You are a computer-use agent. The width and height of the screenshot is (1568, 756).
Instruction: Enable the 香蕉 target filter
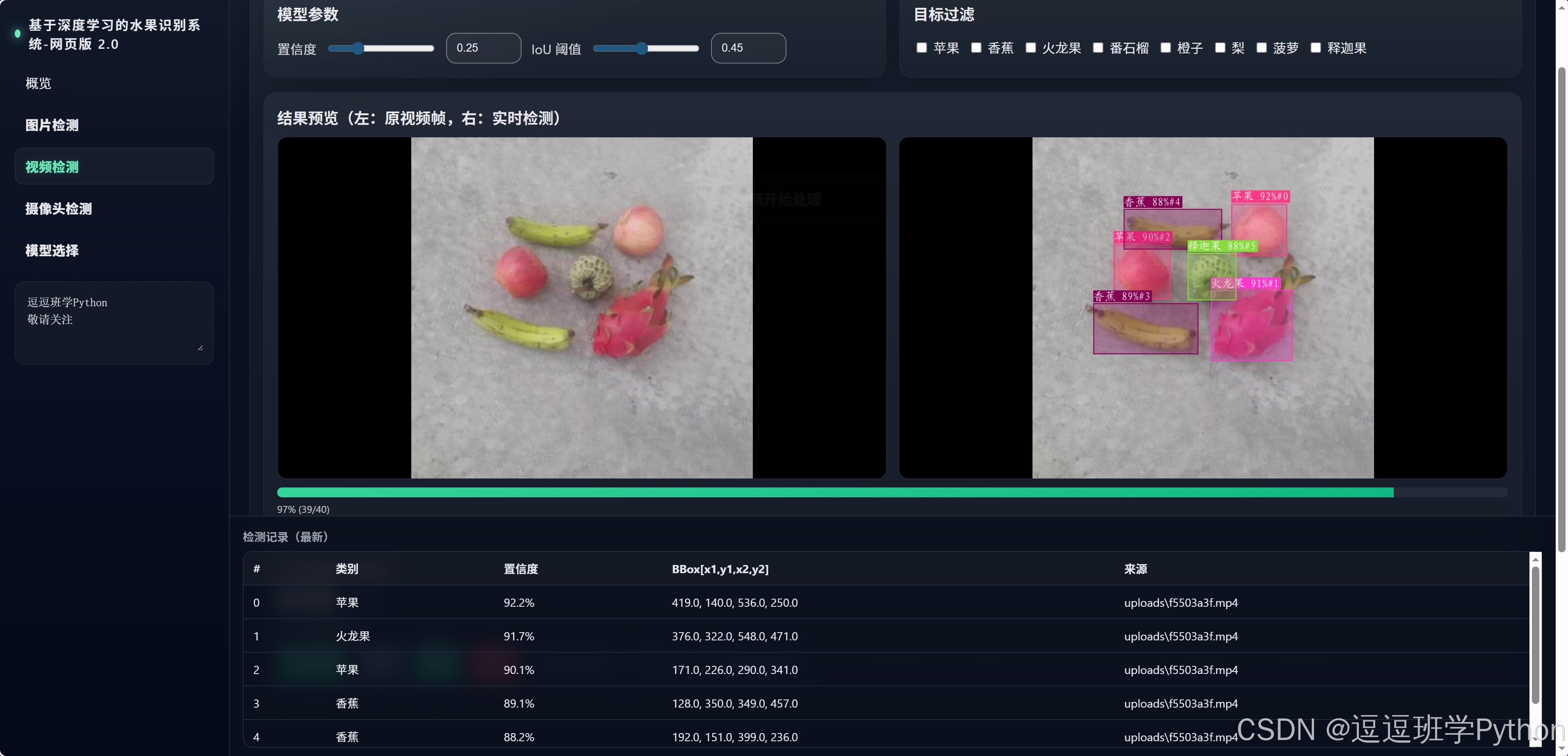pos(976,48)
